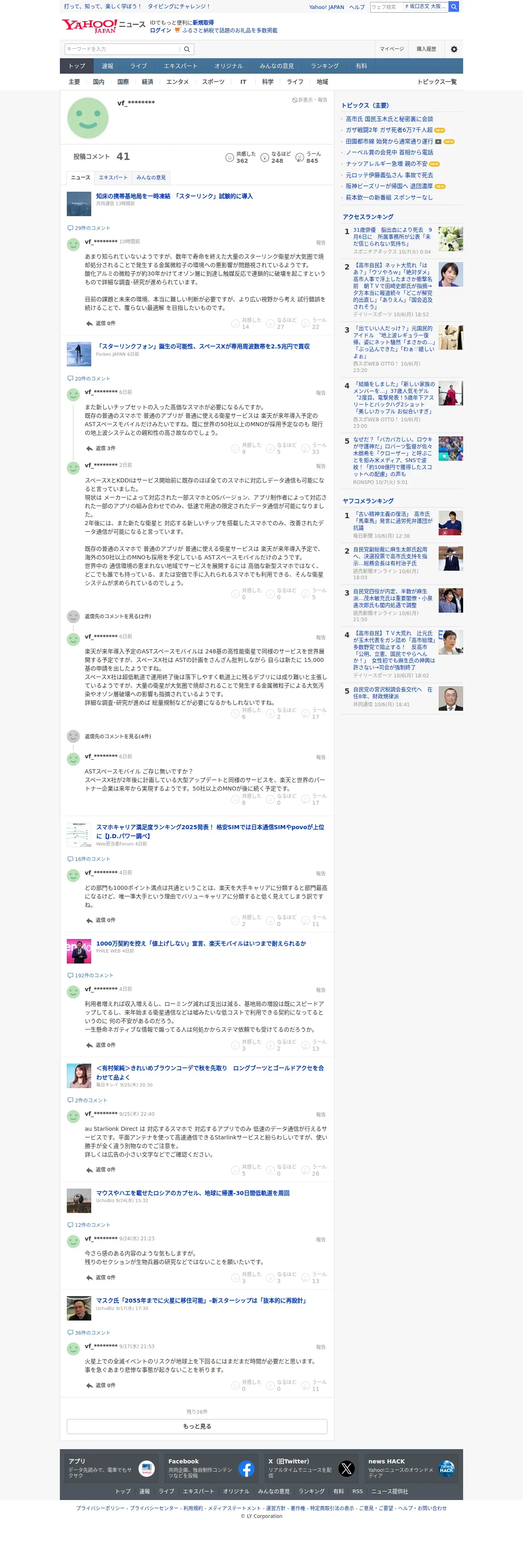Open settings gear icon
Viewport: 523px width, 1568px height.
454,49
